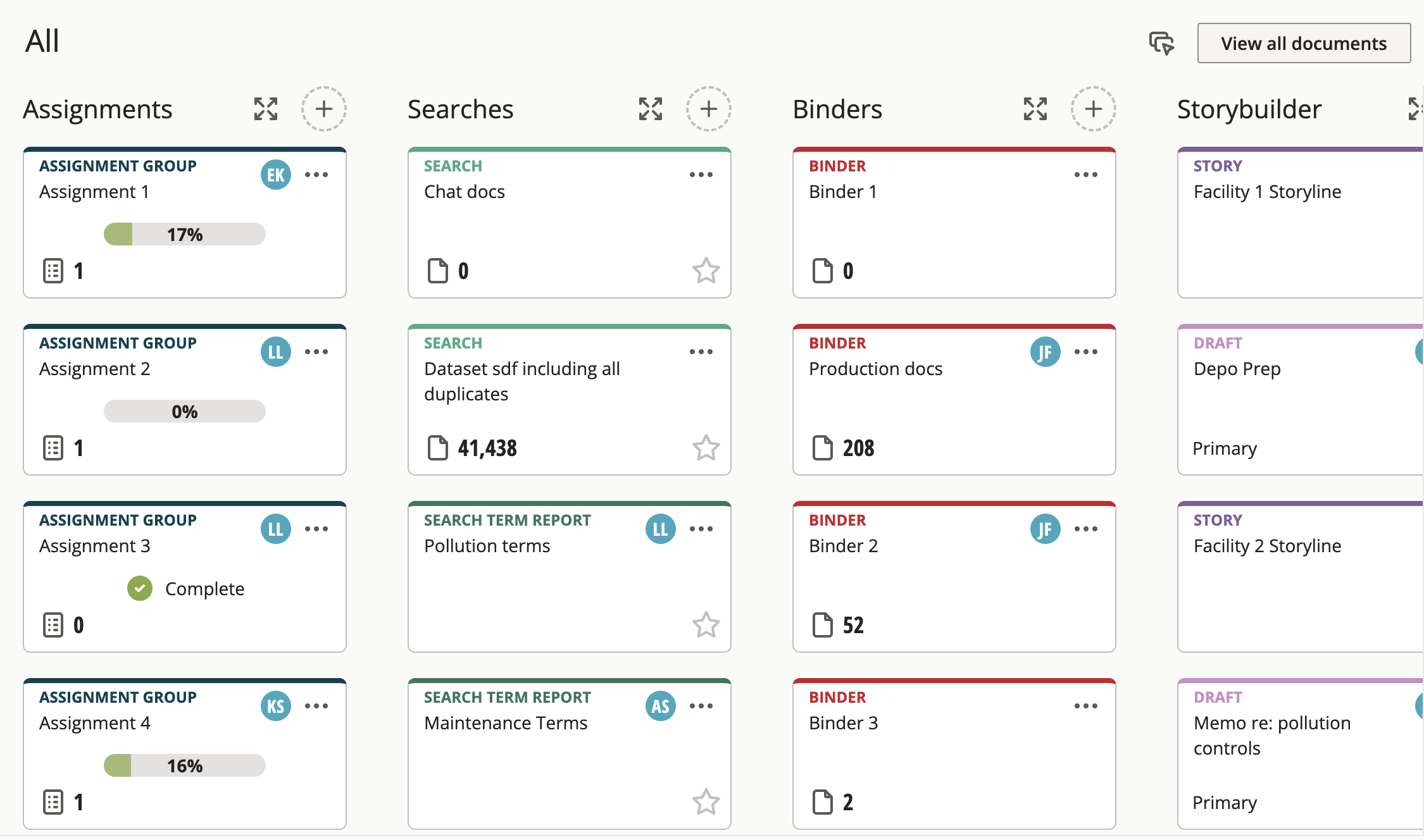Click document count icon beside 41,438
The height and width of the screenshot is (840, 1424).
tap(438, 448)
